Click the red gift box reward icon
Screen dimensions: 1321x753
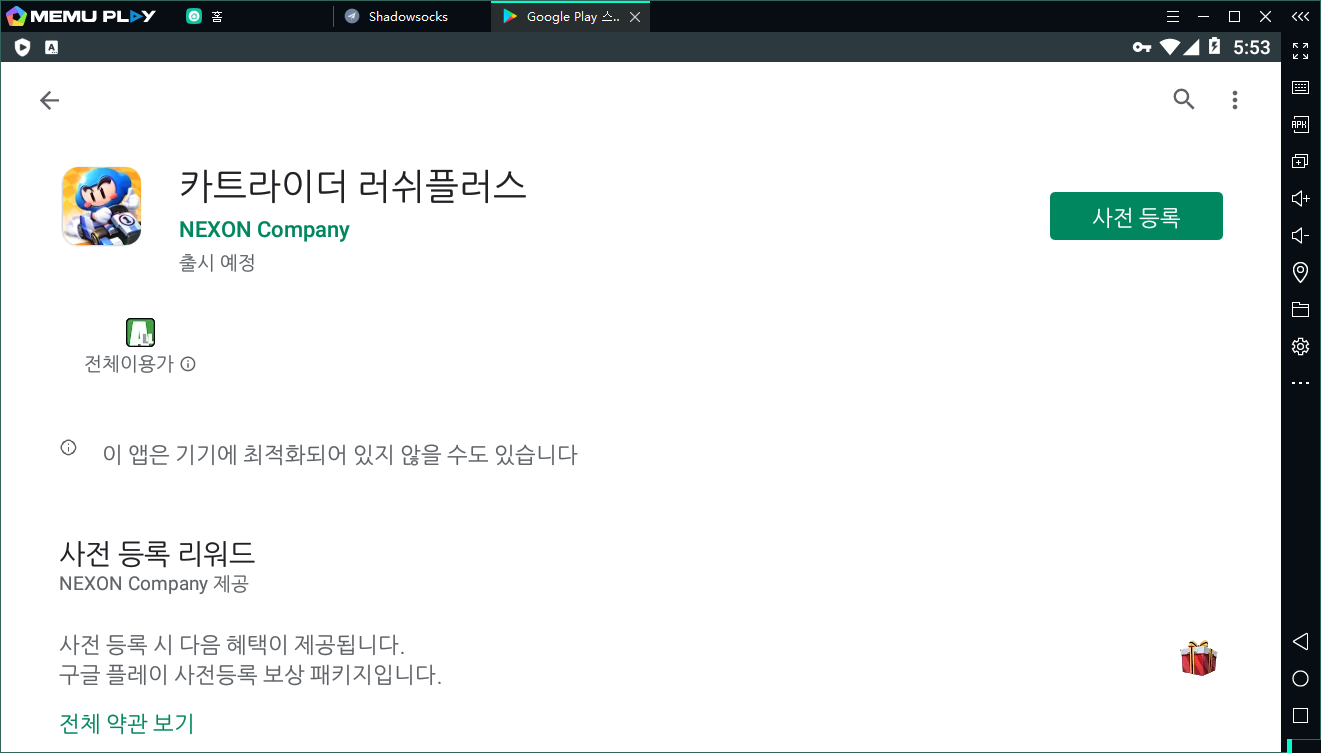coord(1198,658)
